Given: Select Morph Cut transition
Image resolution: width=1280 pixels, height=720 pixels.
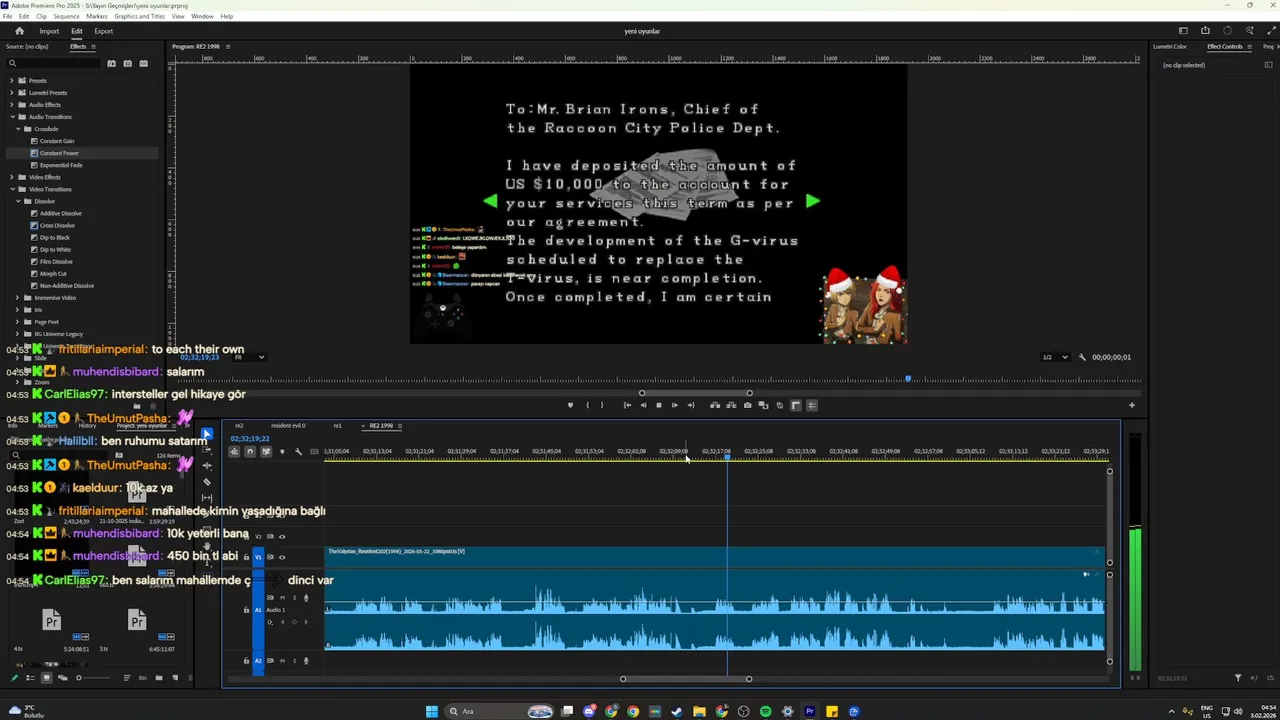Looking at the screenshot, I should pyautogui.click(x=53, y=273).
